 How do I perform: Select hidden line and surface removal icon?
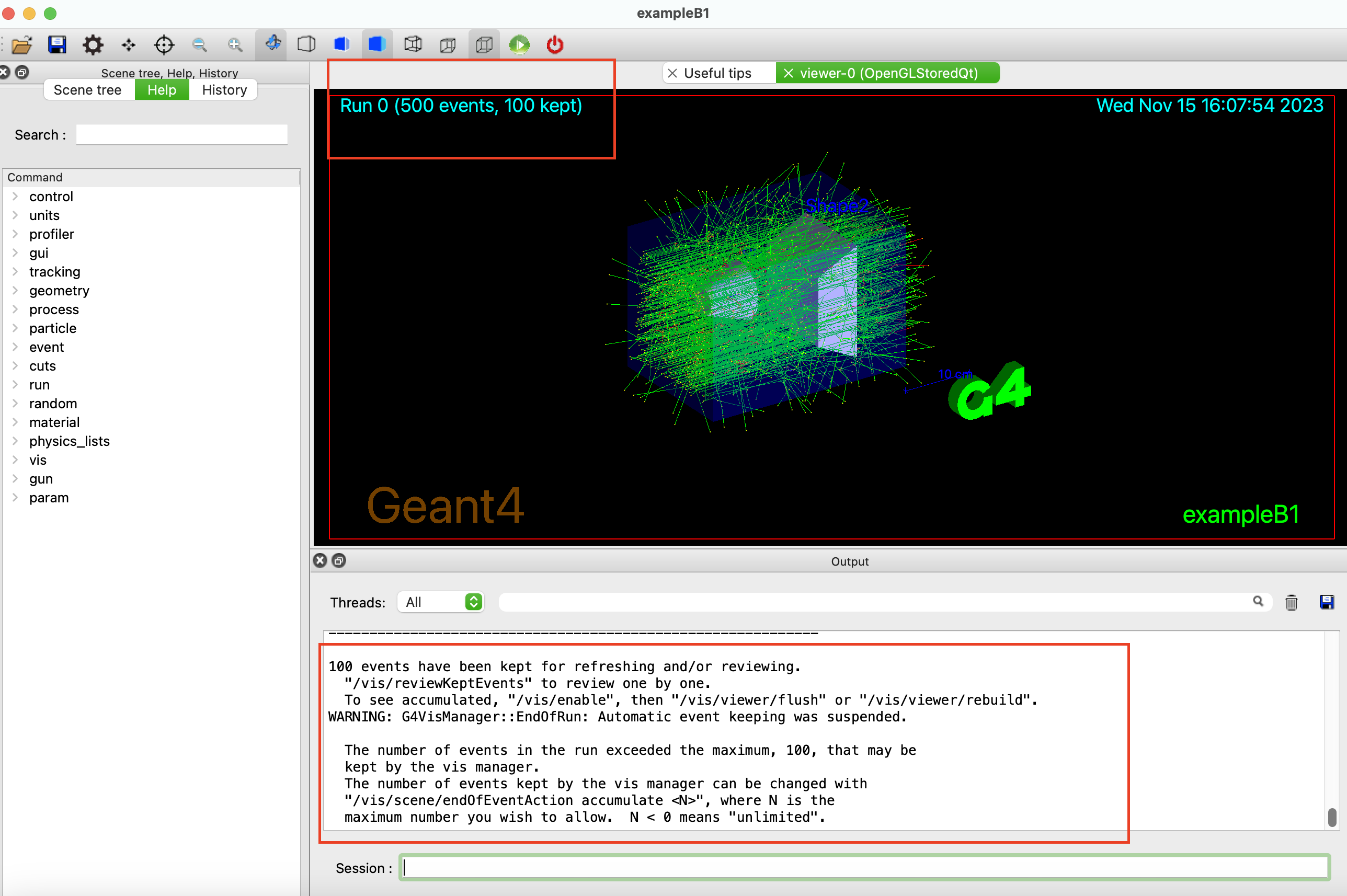tap(342, 44)
